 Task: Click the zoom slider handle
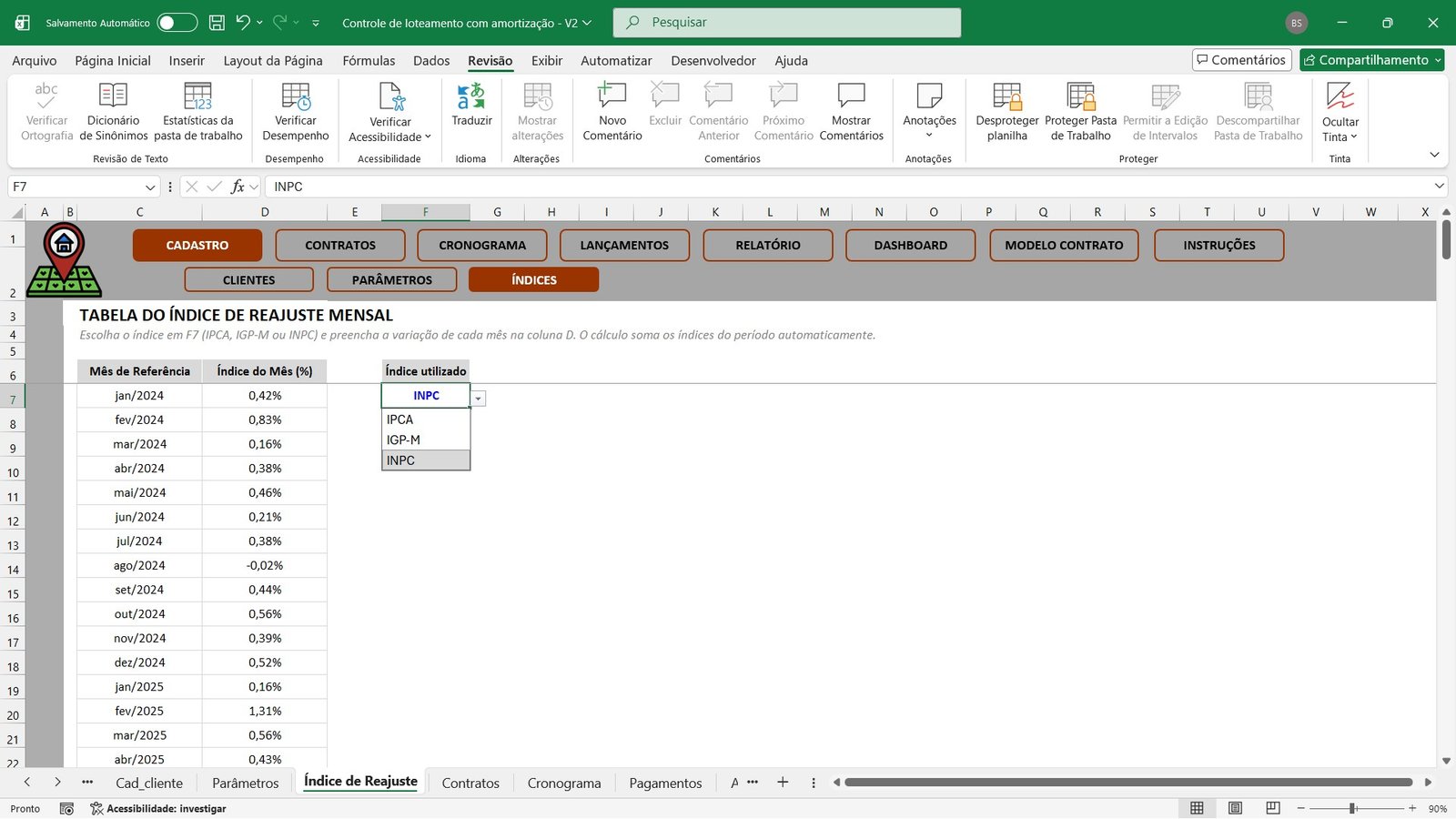tap(1353, 808)
